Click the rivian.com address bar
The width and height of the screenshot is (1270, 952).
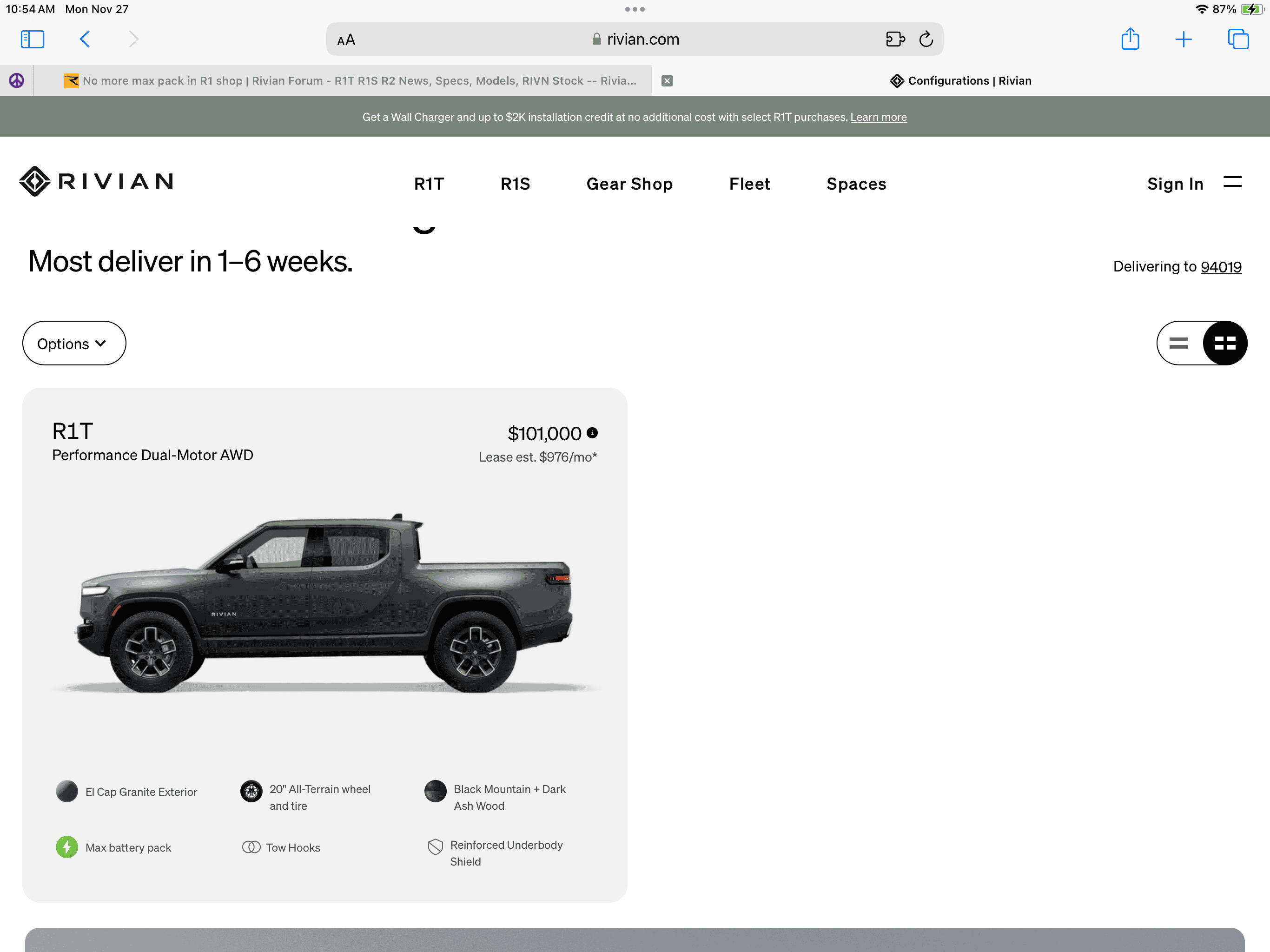[635, 39]
